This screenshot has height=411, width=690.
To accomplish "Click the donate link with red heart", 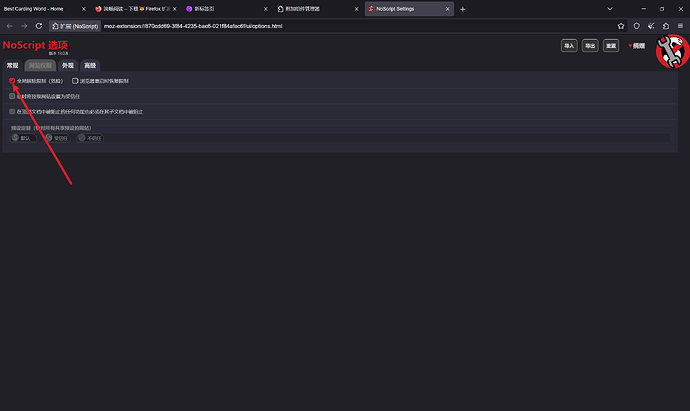I will (x=637, y=46).
